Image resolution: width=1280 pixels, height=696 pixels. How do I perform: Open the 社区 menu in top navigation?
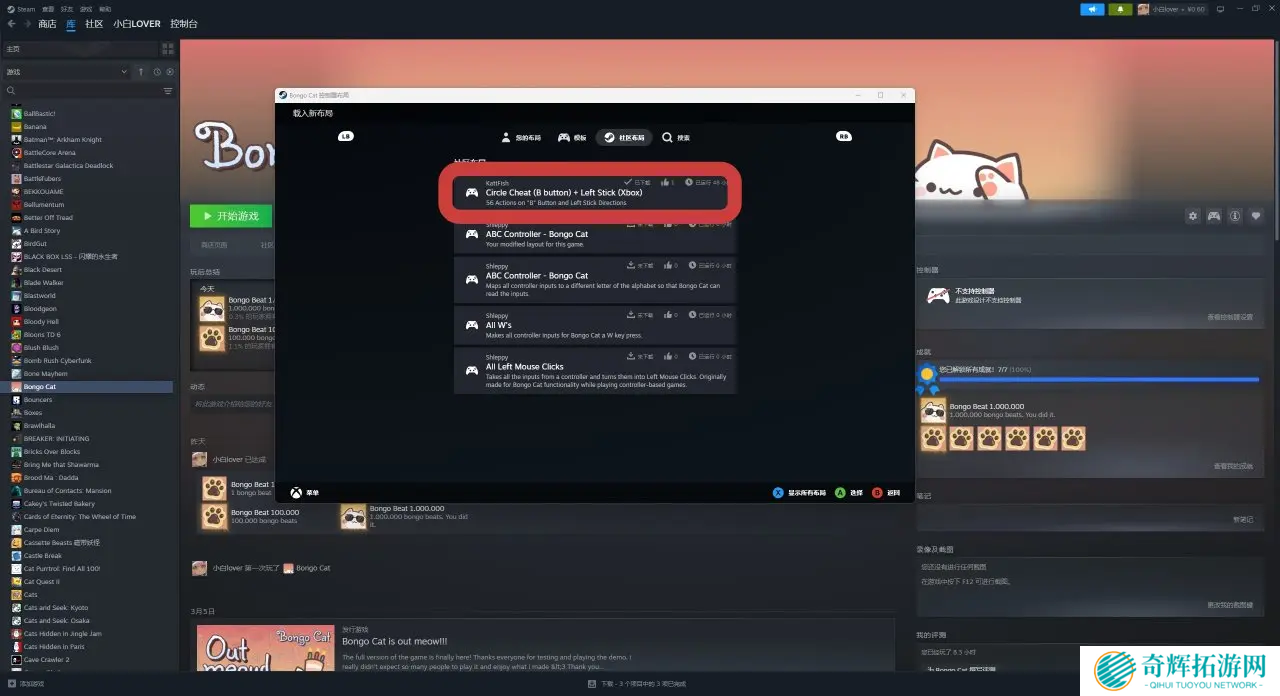tap(94, 24)
